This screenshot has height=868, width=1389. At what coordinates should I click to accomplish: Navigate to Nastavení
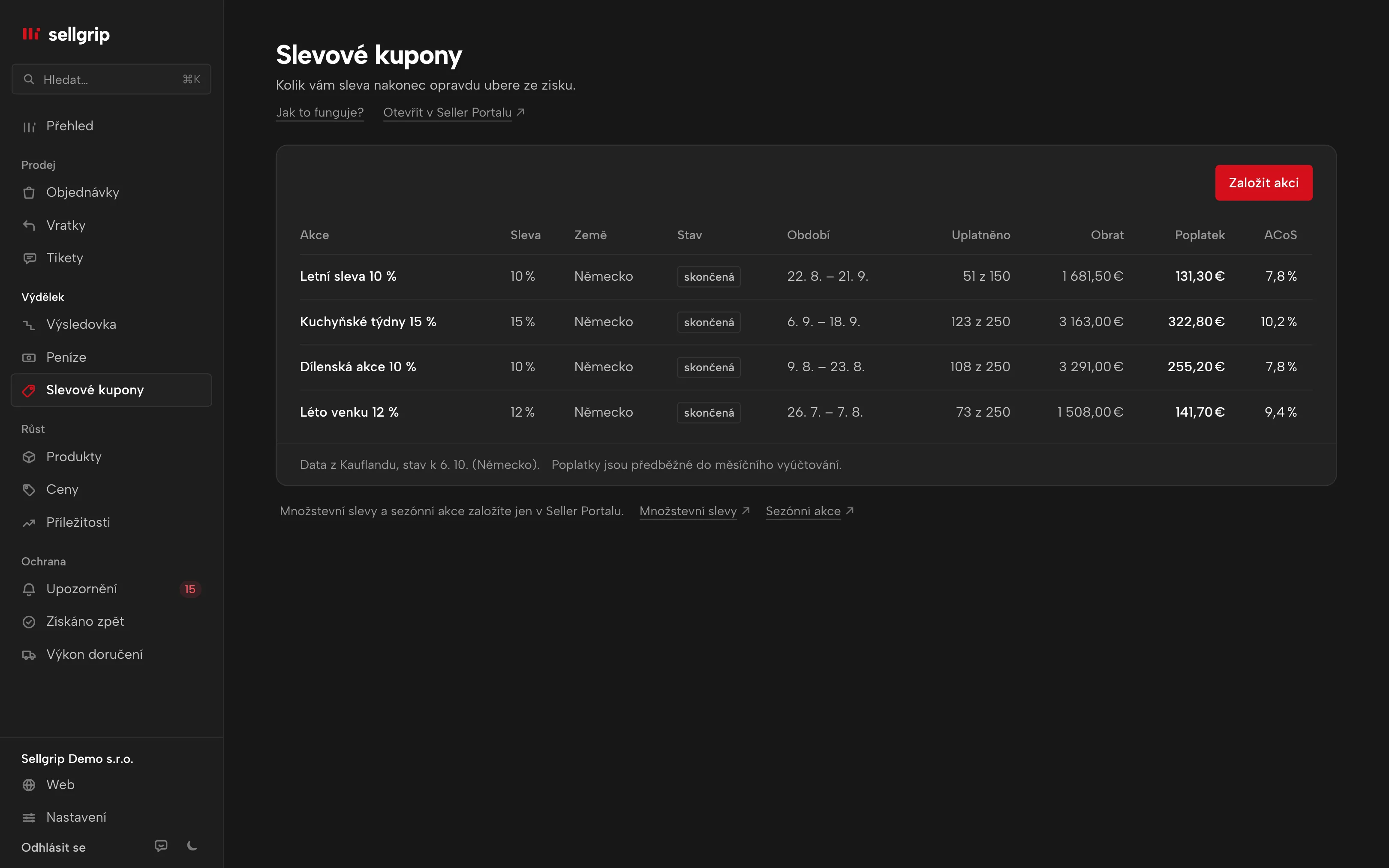pos(111,817)
